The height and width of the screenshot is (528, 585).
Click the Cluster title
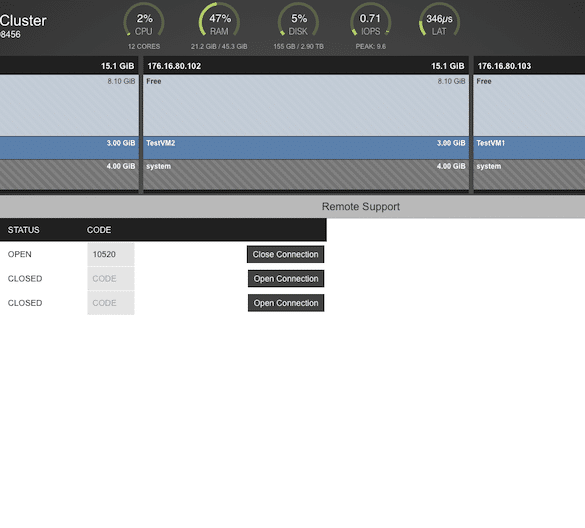[x=23, y=21]
